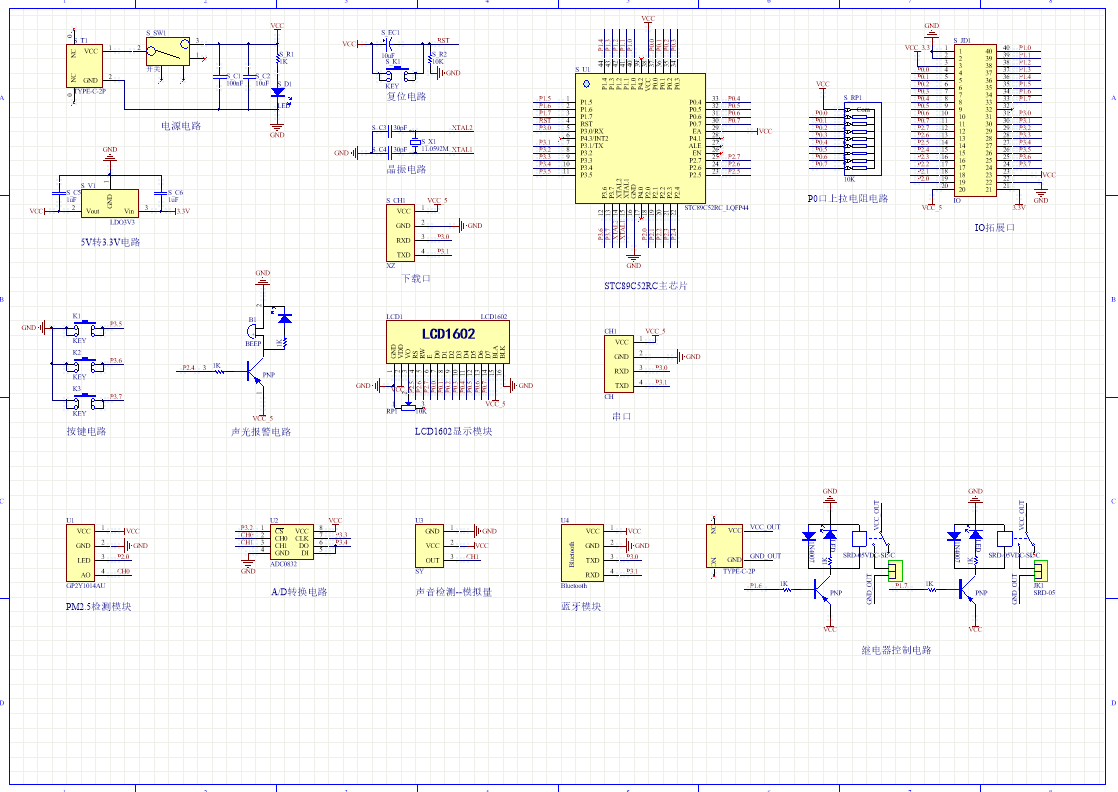Screen dimensions: 1118x792
Task: Click the S_JD1 40-pin IO header
Action: point(975,119)
